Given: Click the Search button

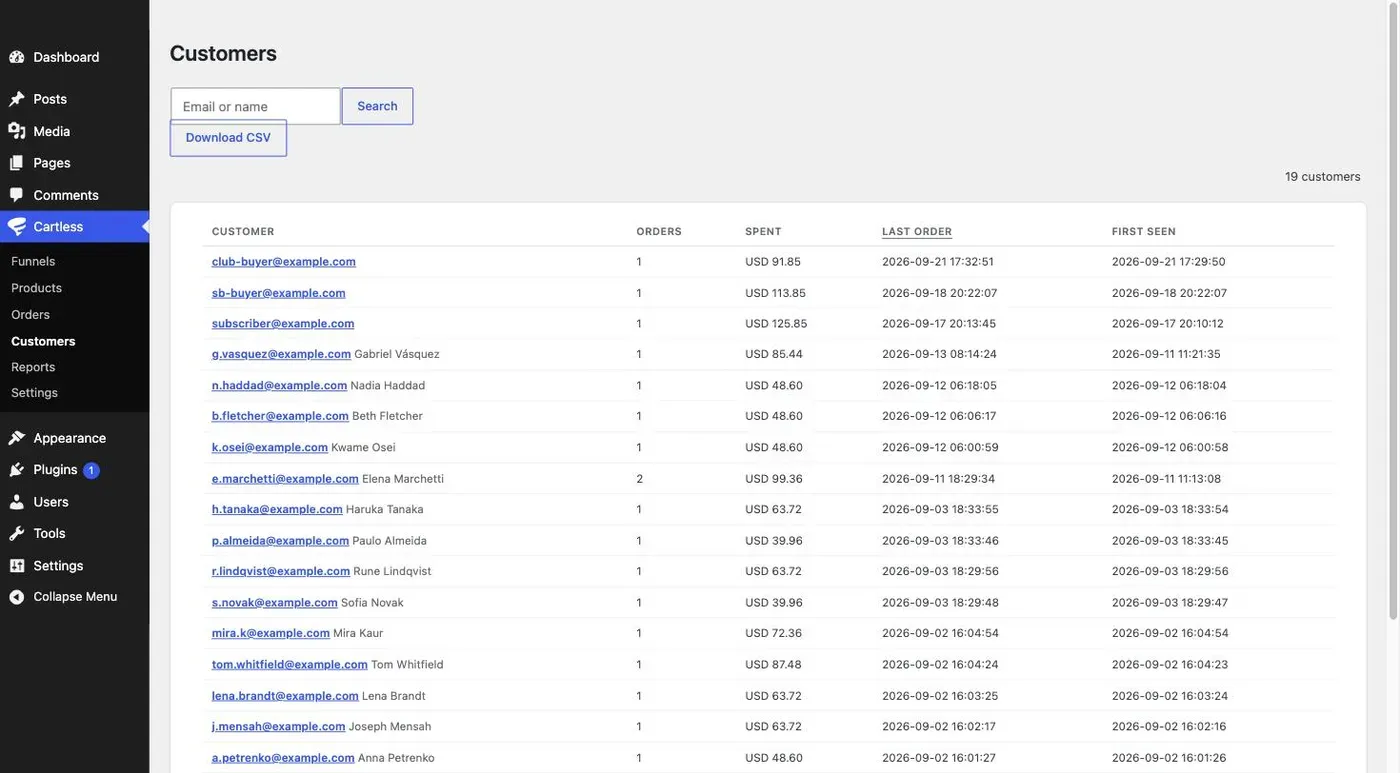Looking at the screenshot, I should click(x=377, y=106).
